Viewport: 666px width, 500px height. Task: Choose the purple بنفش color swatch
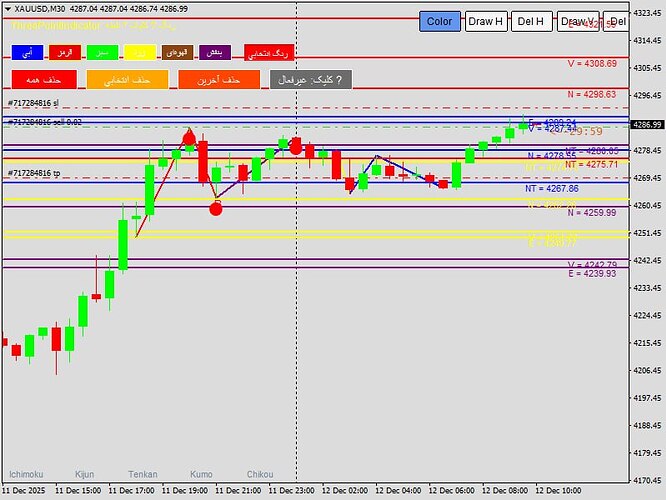(215, 52)
